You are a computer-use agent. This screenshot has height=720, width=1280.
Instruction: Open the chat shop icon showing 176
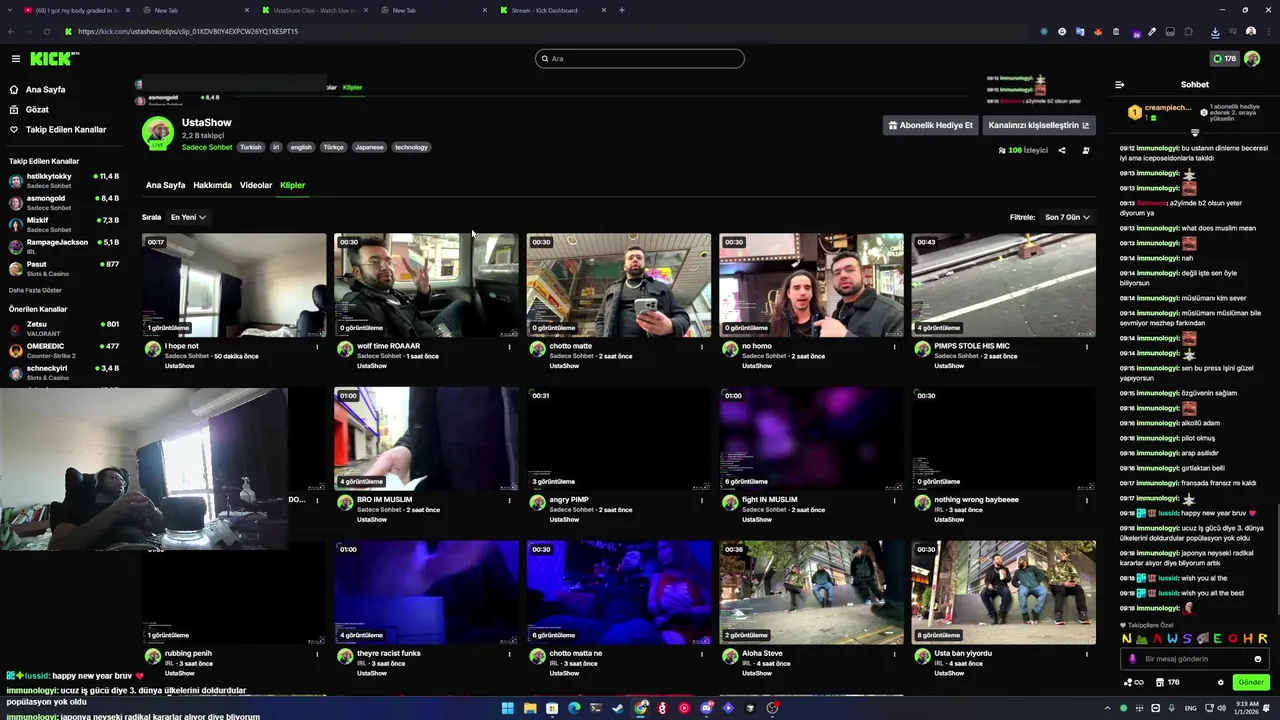[1168, 683]
